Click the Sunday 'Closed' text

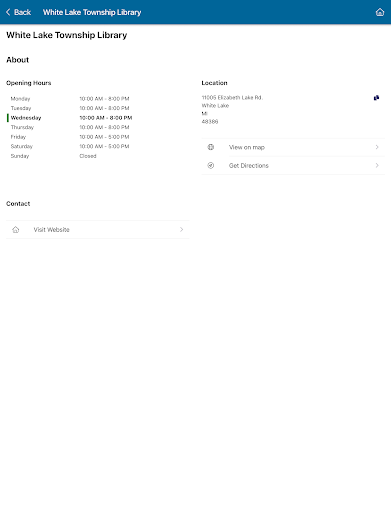click(x=88, y=156)
